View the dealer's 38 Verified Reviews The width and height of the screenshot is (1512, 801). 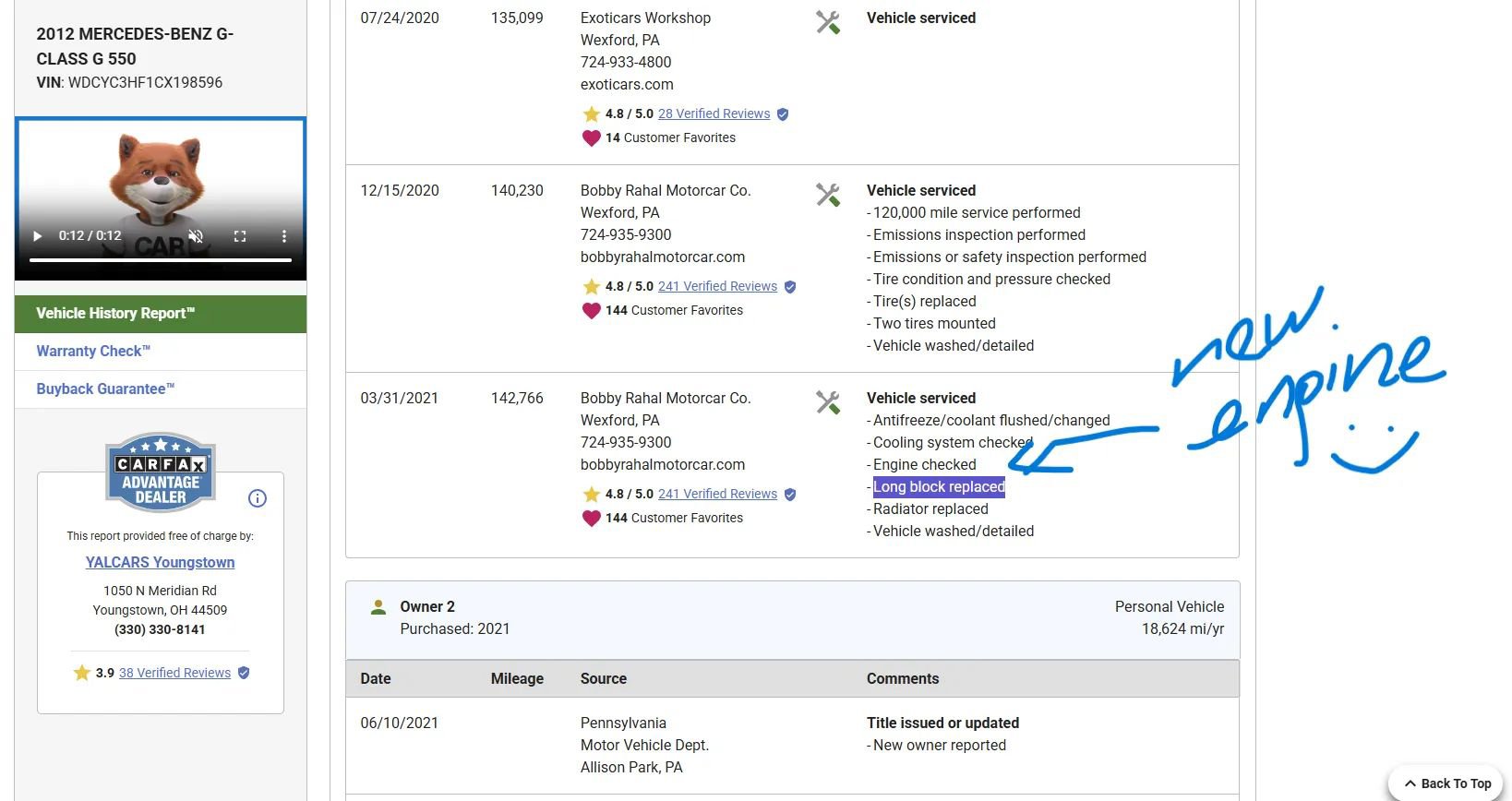click(174, 673)
